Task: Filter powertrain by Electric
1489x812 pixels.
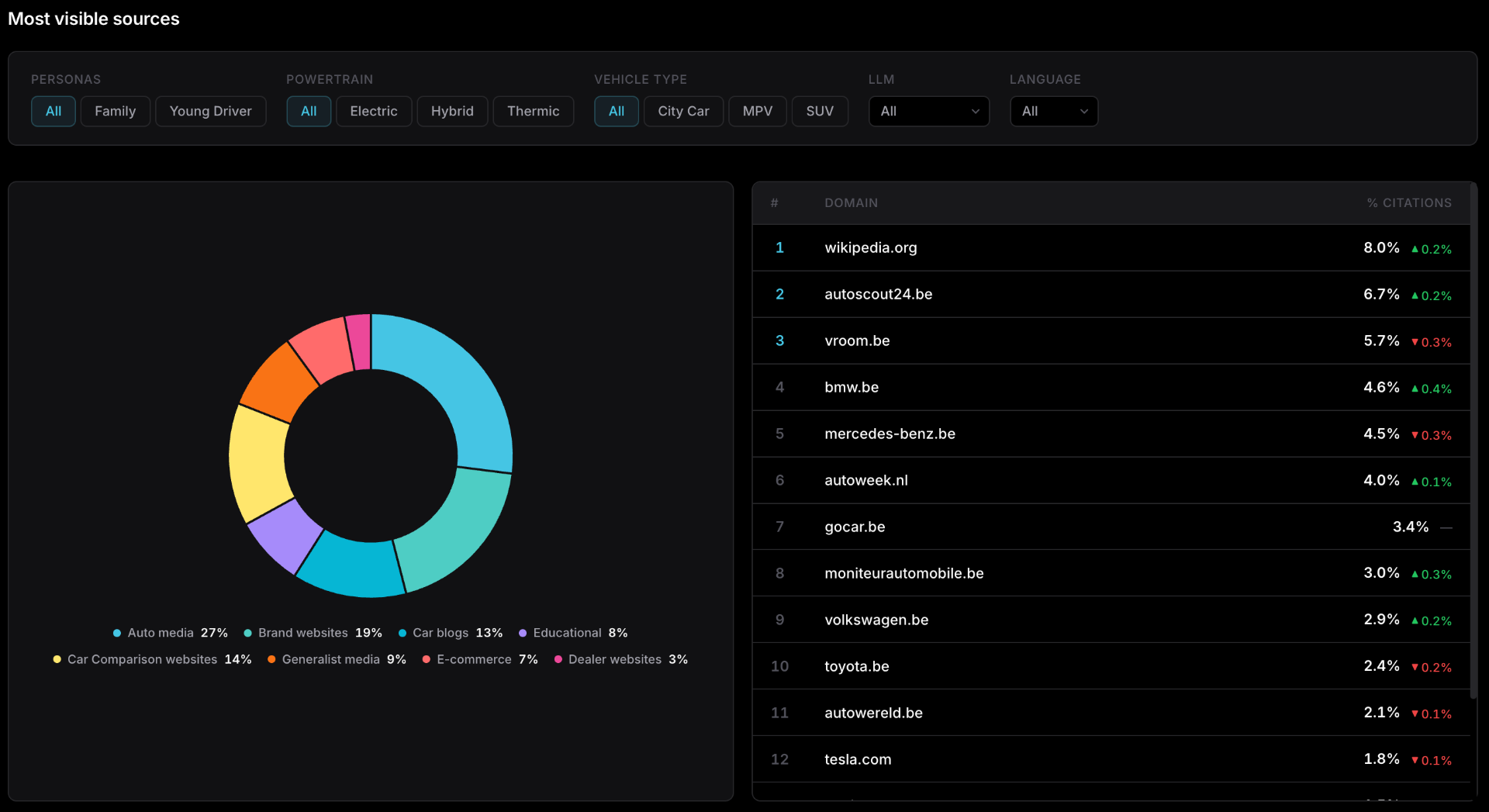Action: pyautogui.click(x=374, y=111)
